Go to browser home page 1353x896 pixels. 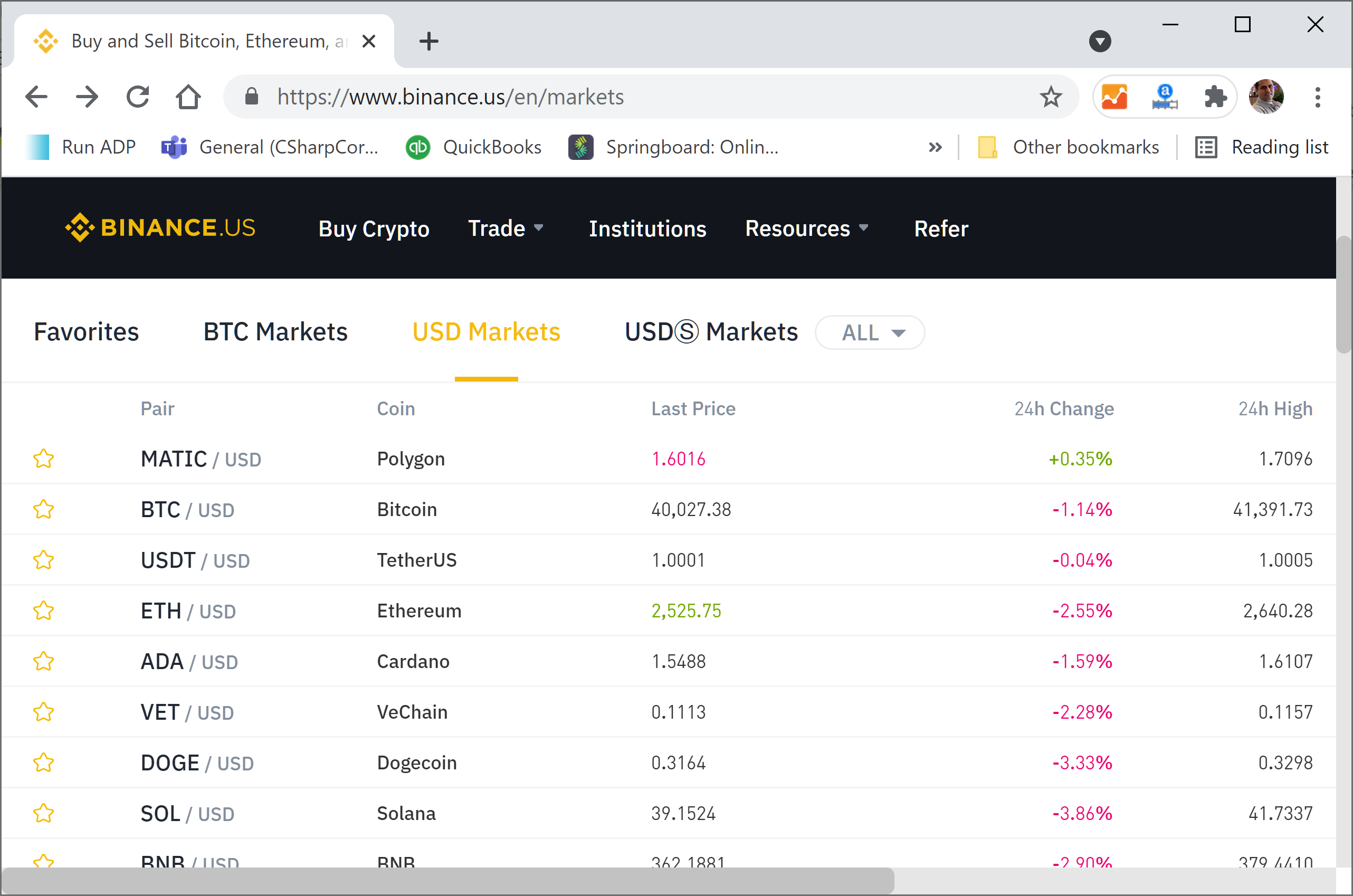(188, 97)
